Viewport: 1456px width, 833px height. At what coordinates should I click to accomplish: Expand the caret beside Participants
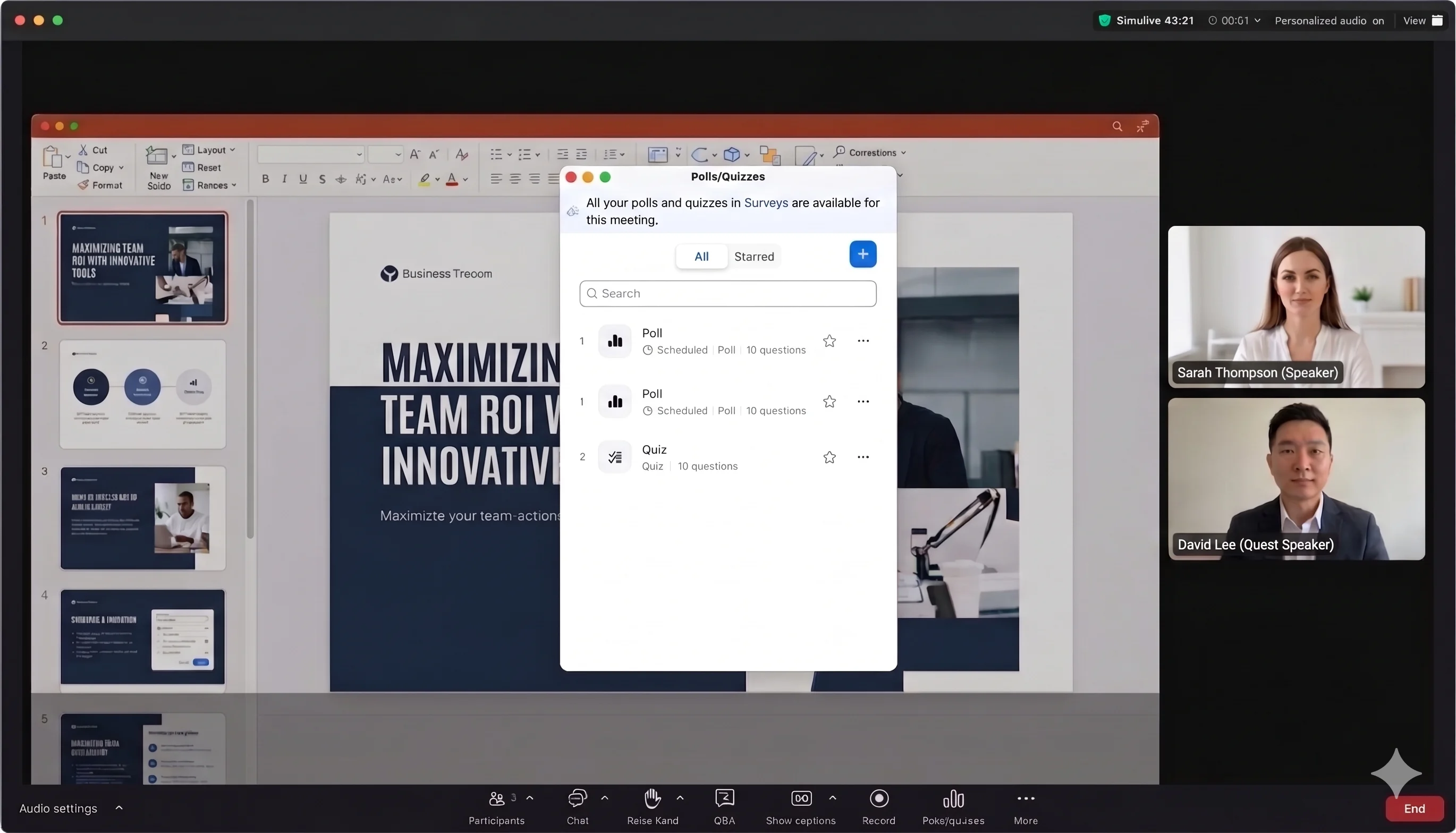[x=530, y=798]
